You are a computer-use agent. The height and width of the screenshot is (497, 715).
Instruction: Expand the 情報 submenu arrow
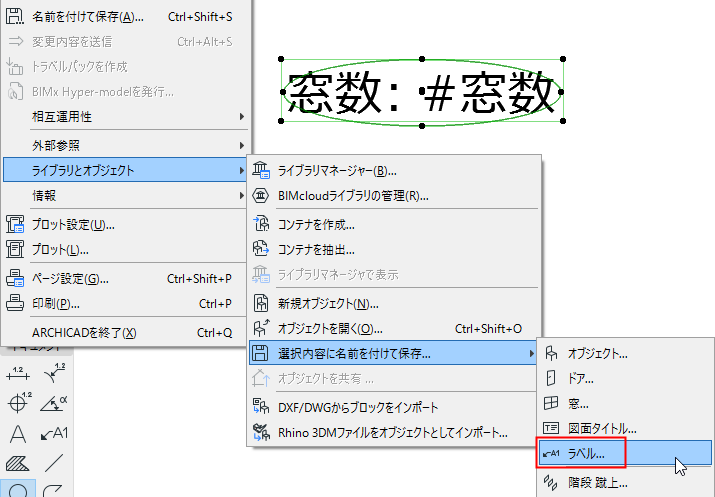242,196
